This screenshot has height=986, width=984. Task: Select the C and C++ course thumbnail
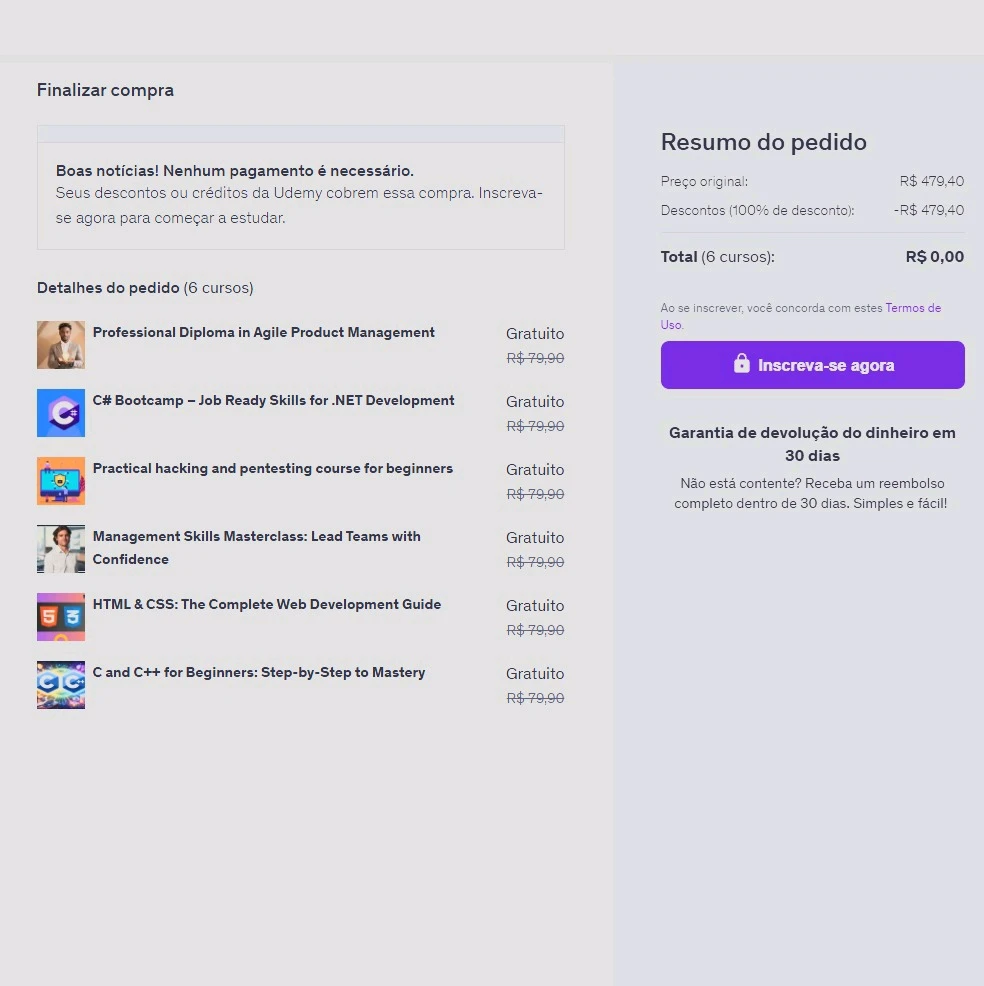coord(61,685)
